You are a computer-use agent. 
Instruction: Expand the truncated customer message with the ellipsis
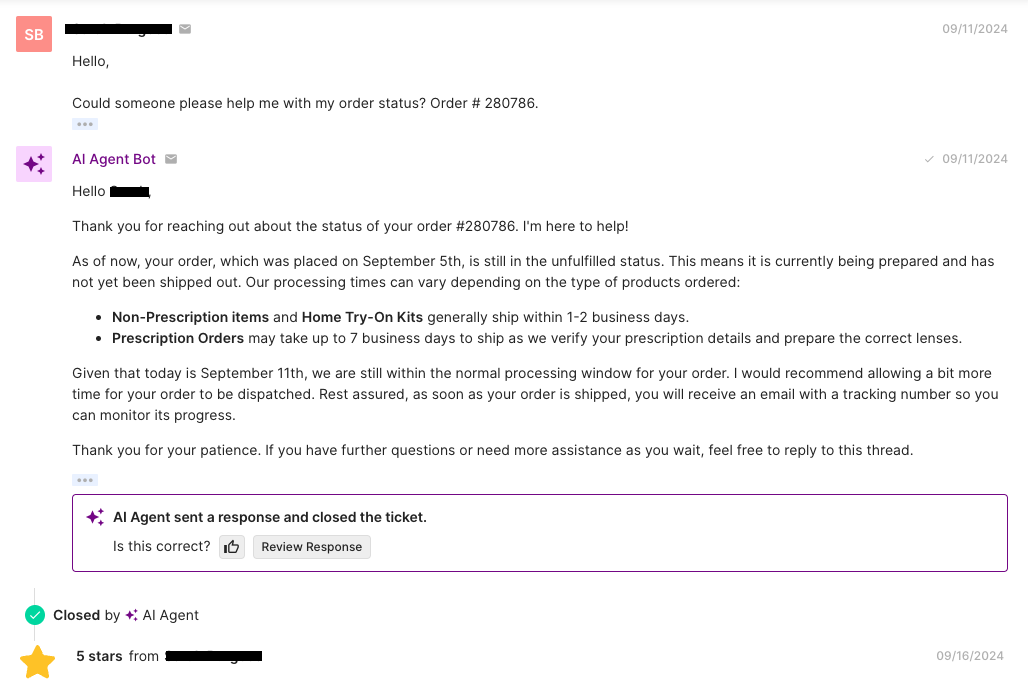tap(84, 123)
